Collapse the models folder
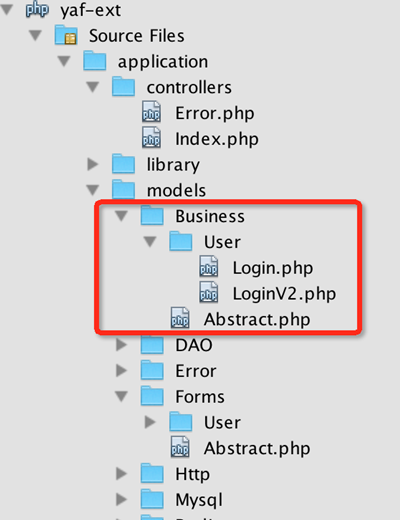 click(x=93, y=190)
